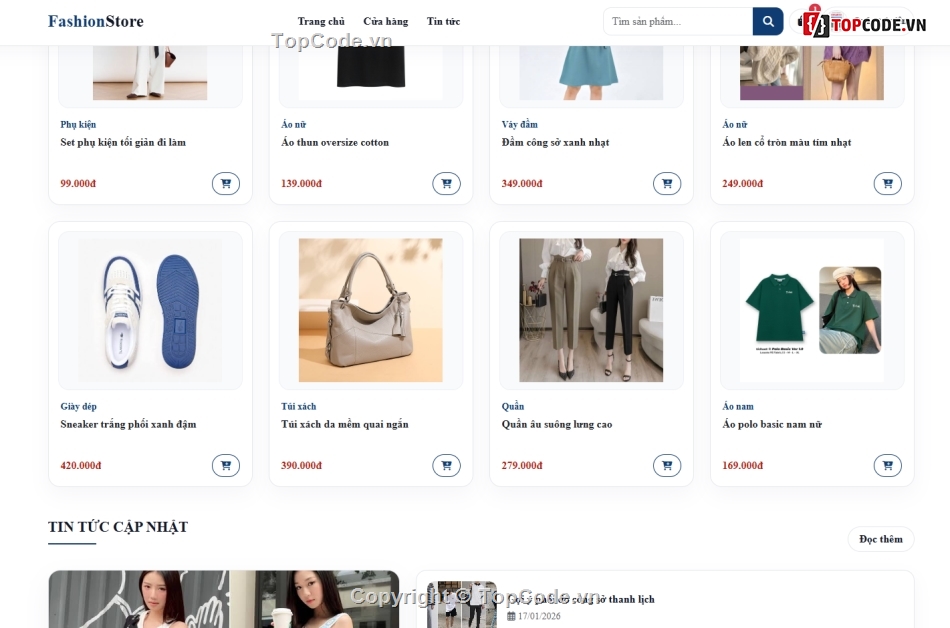
Task: Add Sneaker trắng phối xanh đậm to cart
Action: coord(226,466)
